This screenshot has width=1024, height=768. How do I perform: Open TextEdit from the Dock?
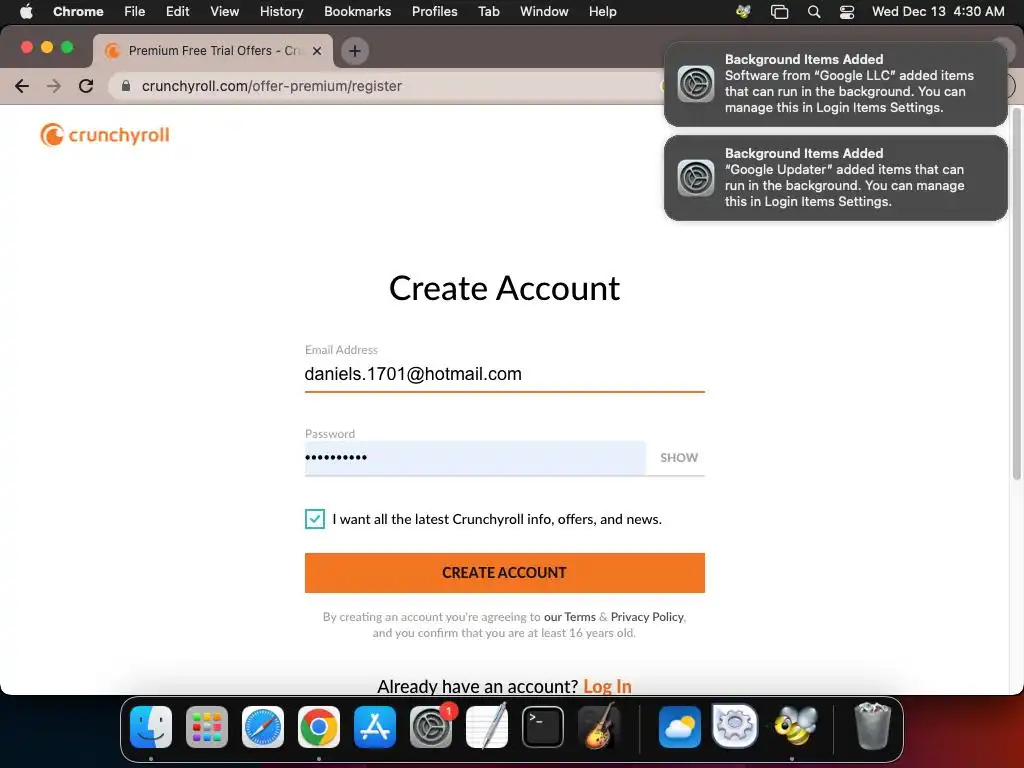[487, 727]
